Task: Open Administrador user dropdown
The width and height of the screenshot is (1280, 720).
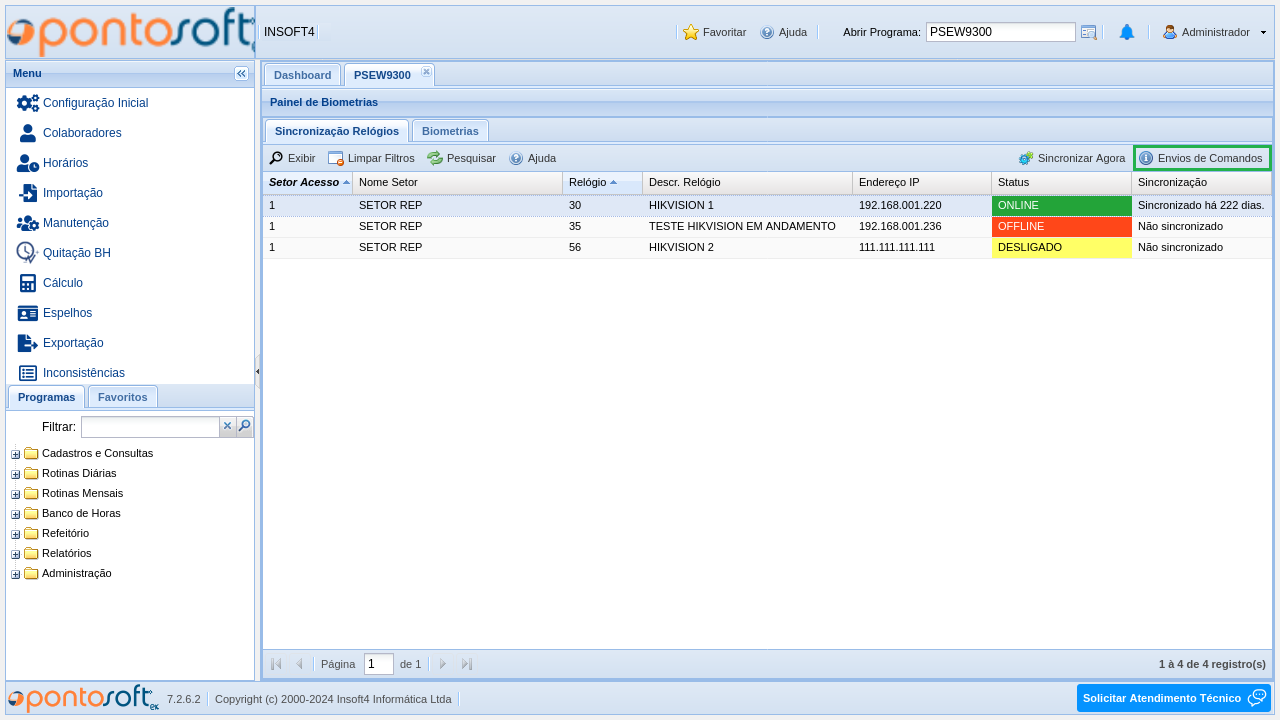Action: coord(1214,32)
